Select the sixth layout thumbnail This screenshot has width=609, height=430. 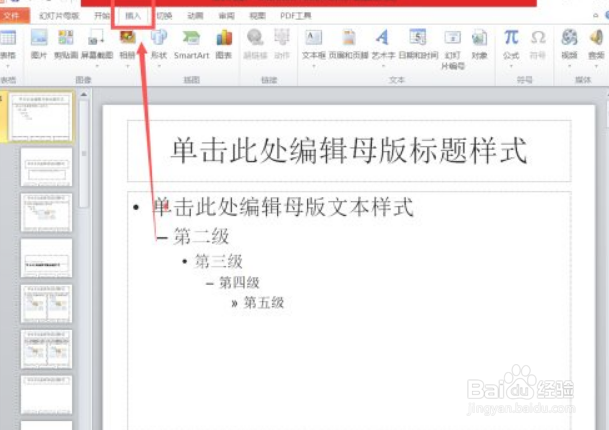click(x=46, y=349)
